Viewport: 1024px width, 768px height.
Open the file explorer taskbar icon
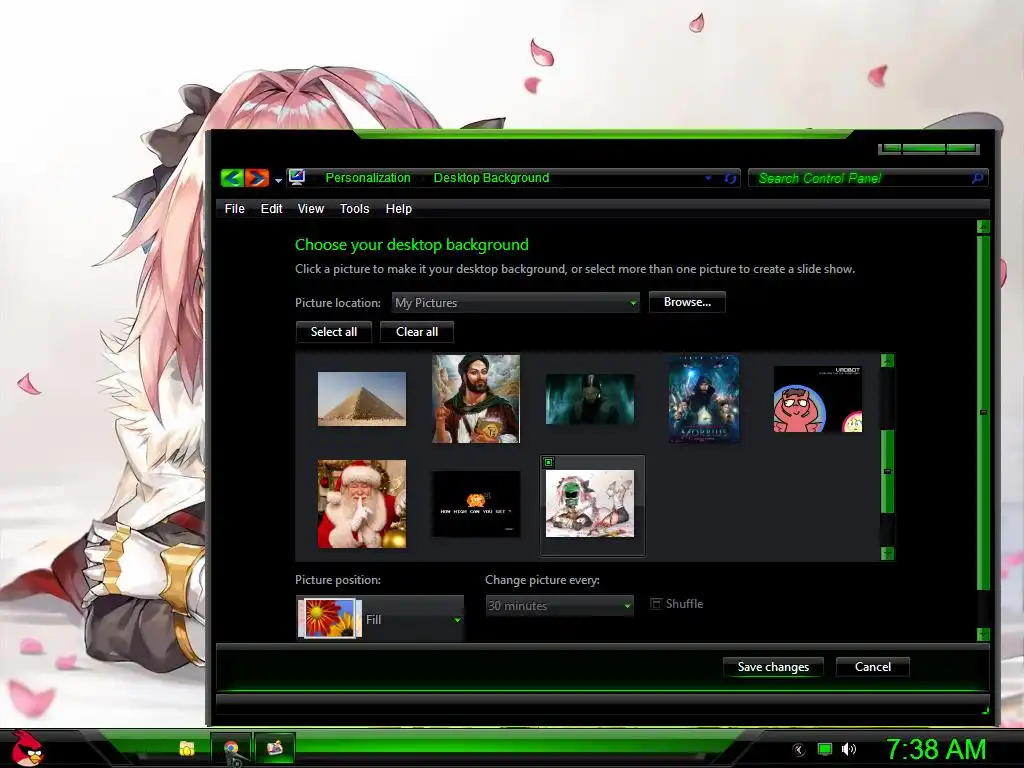pos(187,748)
